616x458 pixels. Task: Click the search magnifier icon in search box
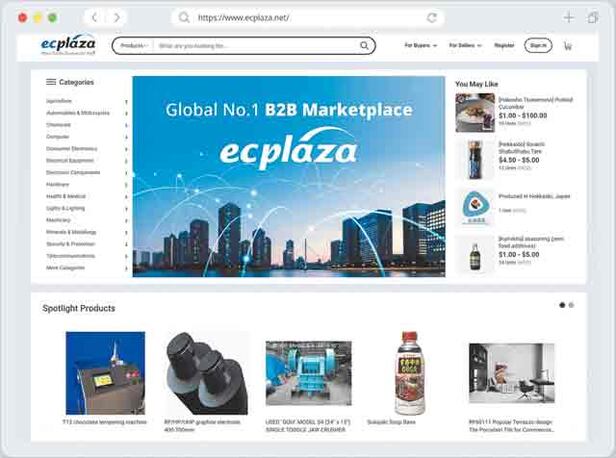pos(364,46)
